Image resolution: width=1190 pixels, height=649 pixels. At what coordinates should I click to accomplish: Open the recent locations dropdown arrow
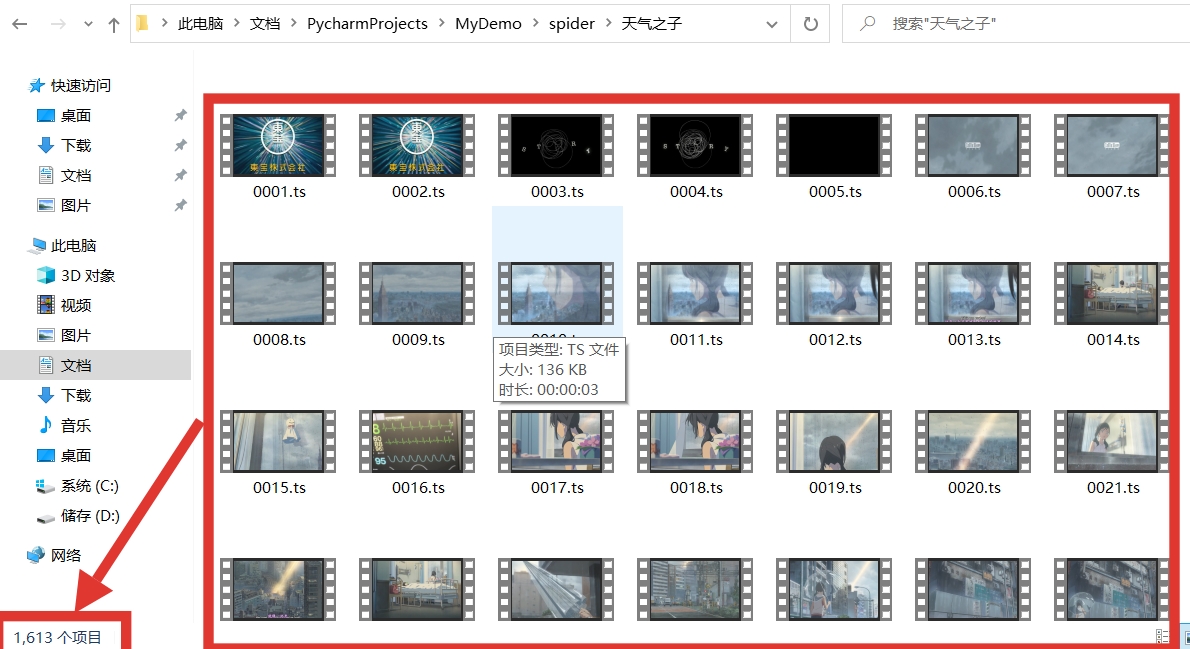[88, 24]
